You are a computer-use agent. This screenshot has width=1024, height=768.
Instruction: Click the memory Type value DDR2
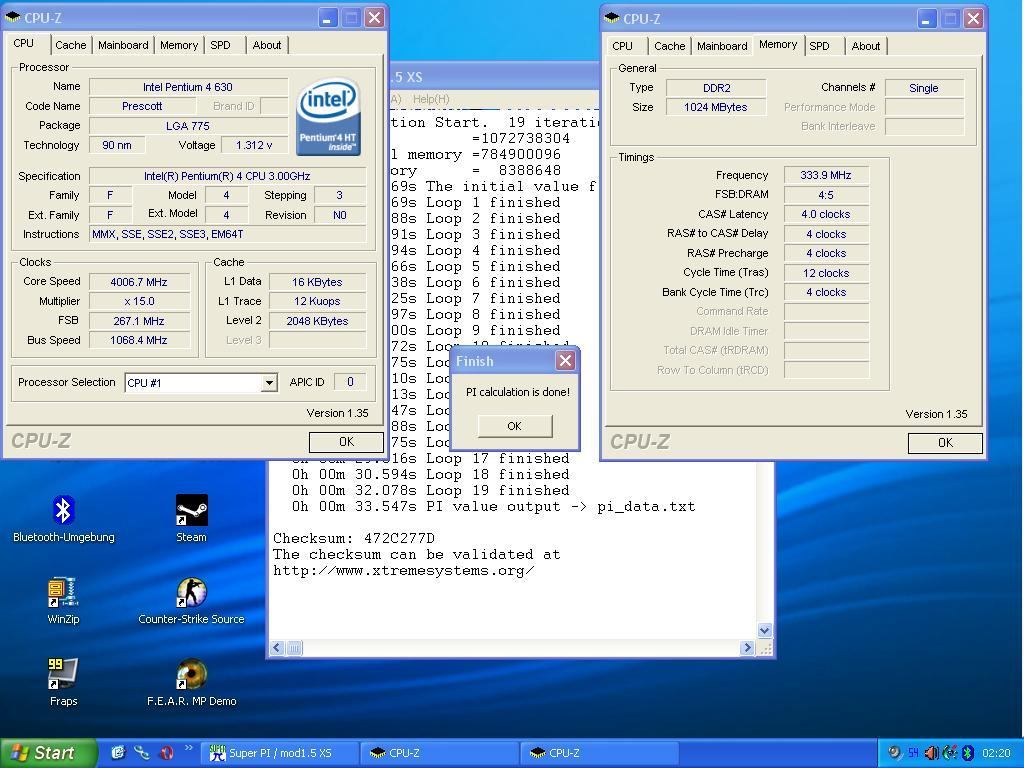716,88
